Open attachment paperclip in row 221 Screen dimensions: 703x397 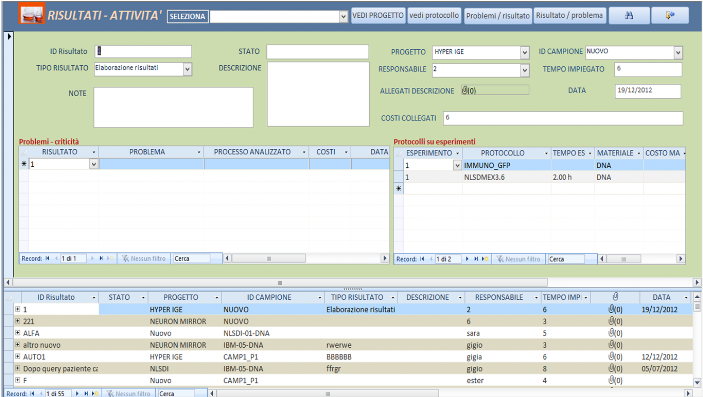615,321
